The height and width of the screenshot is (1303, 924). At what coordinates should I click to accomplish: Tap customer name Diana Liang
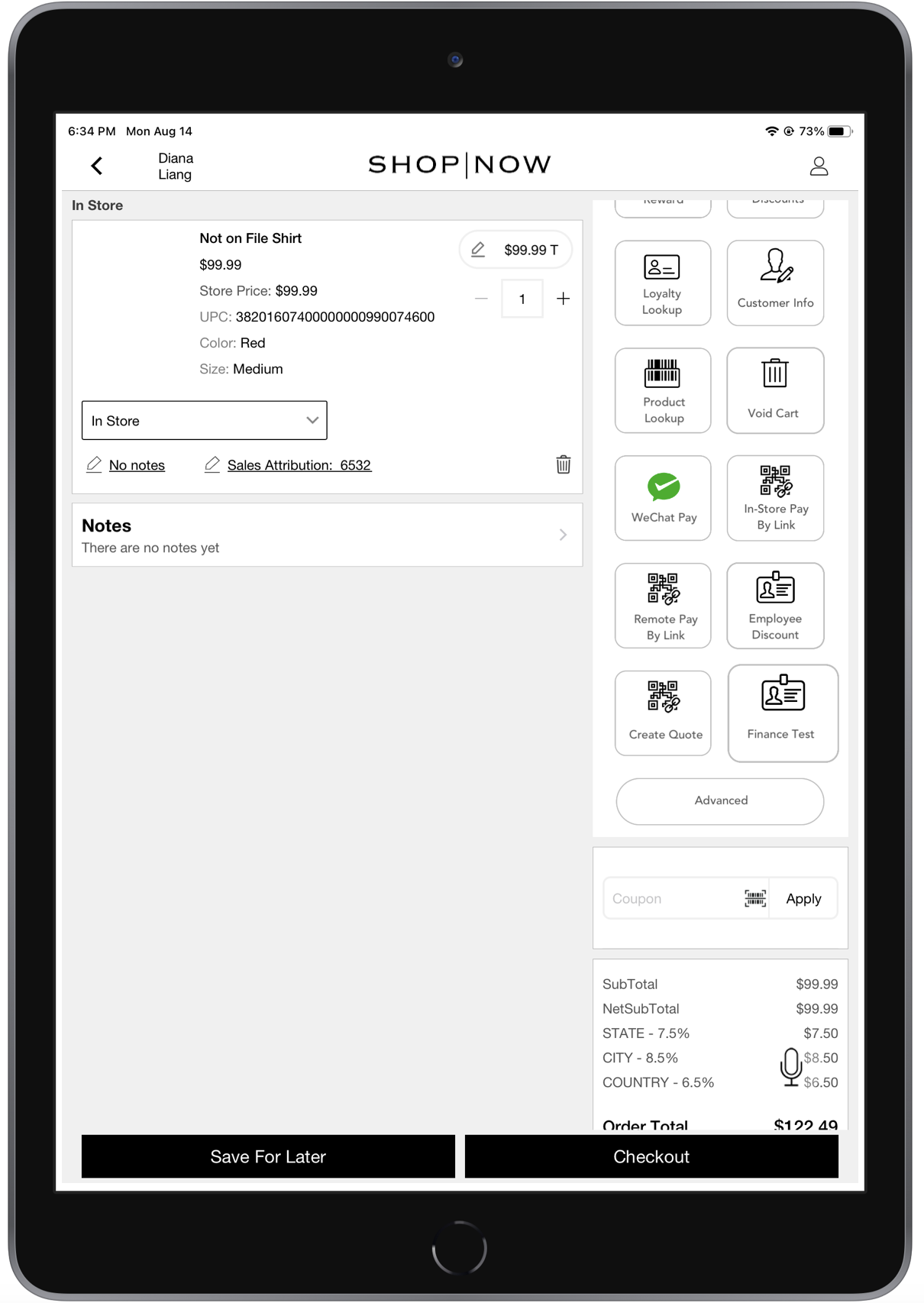click(176, 167)
